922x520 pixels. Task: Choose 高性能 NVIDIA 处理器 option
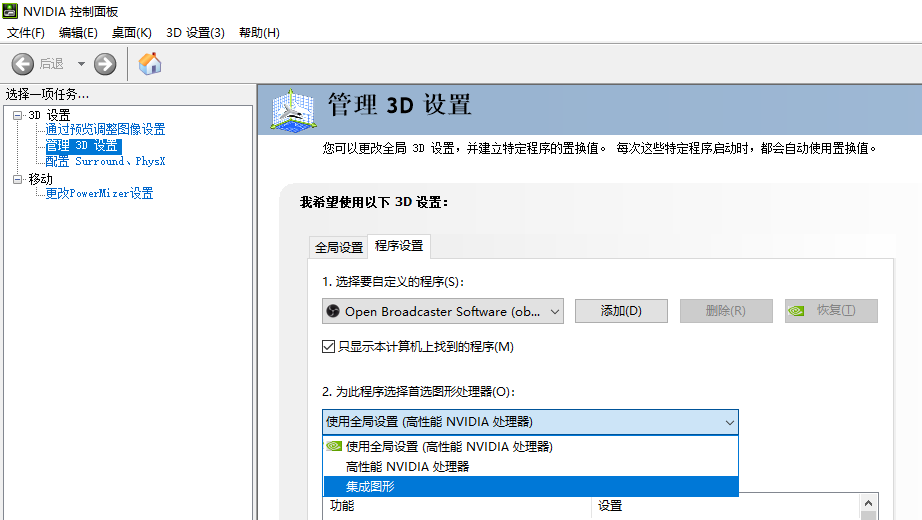click(x=531, y=466)
